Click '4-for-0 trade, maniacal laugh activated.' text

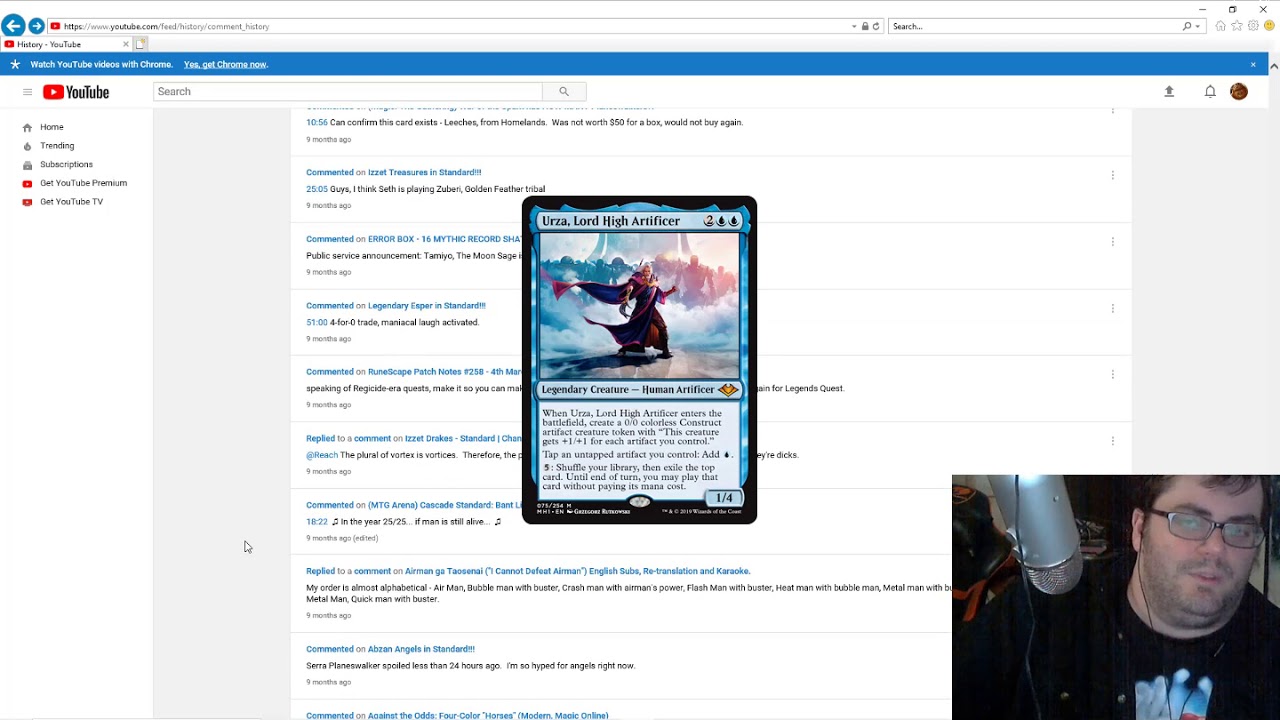pyautogui.click(x=404, y=322)
